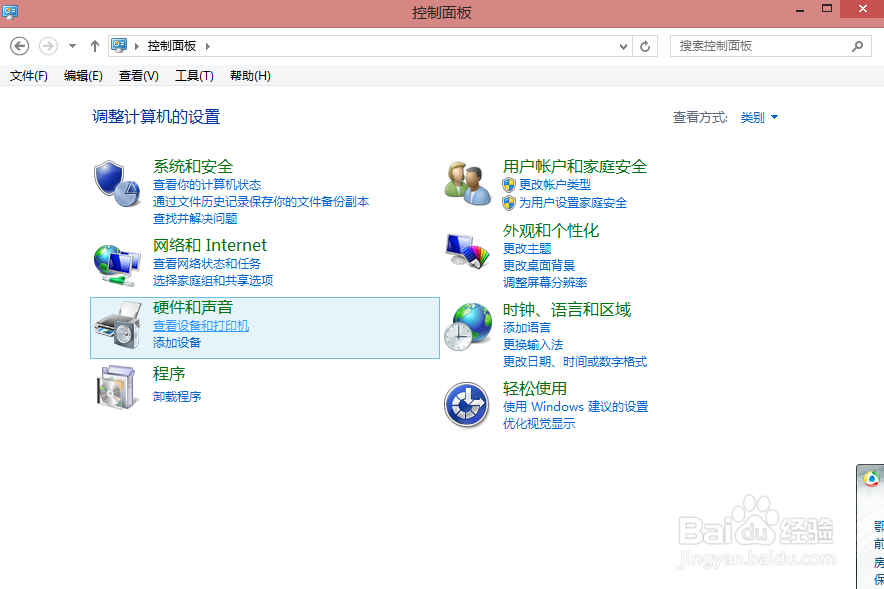Image resolution: width=884 pixels, height=589 pixels.
Task: Open the 查看(V) menu
Action: [x=139, y=76]
